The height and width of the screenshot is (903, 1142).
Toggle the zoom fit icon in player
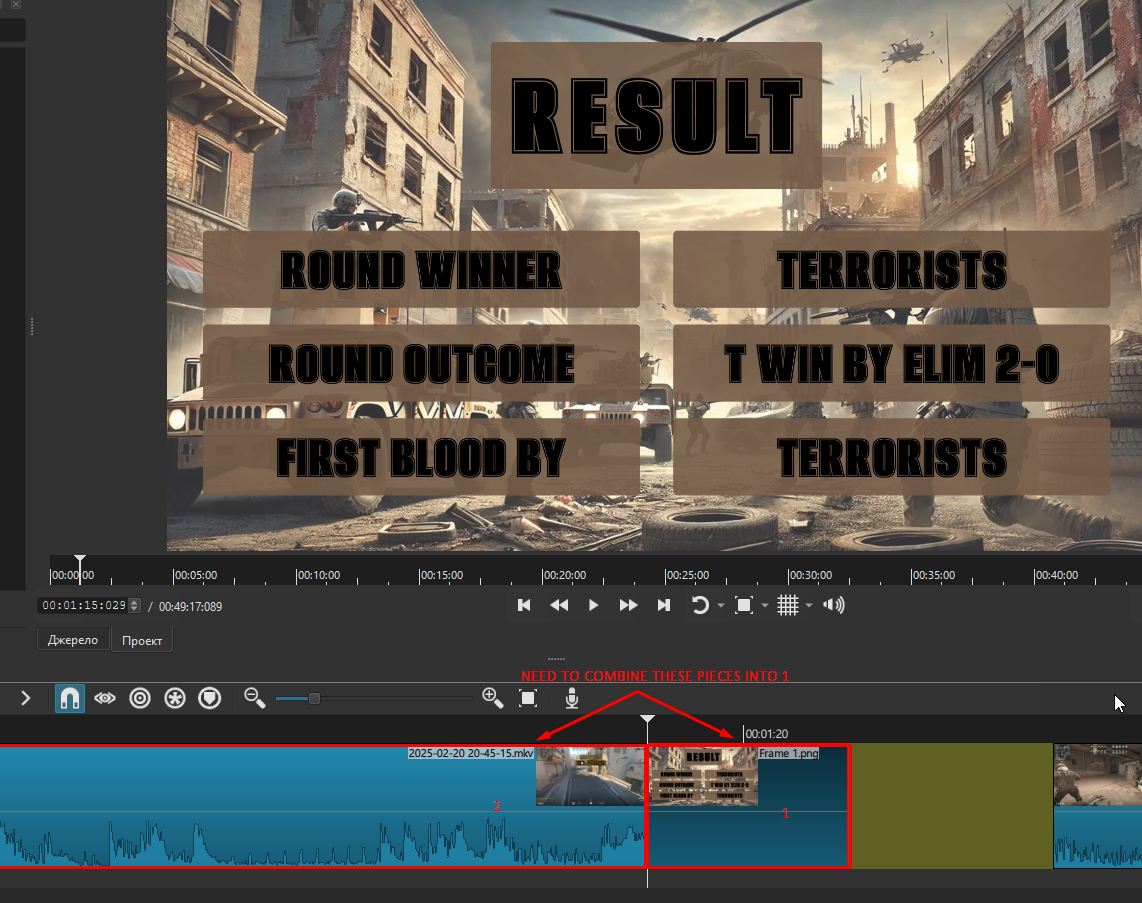744,605
